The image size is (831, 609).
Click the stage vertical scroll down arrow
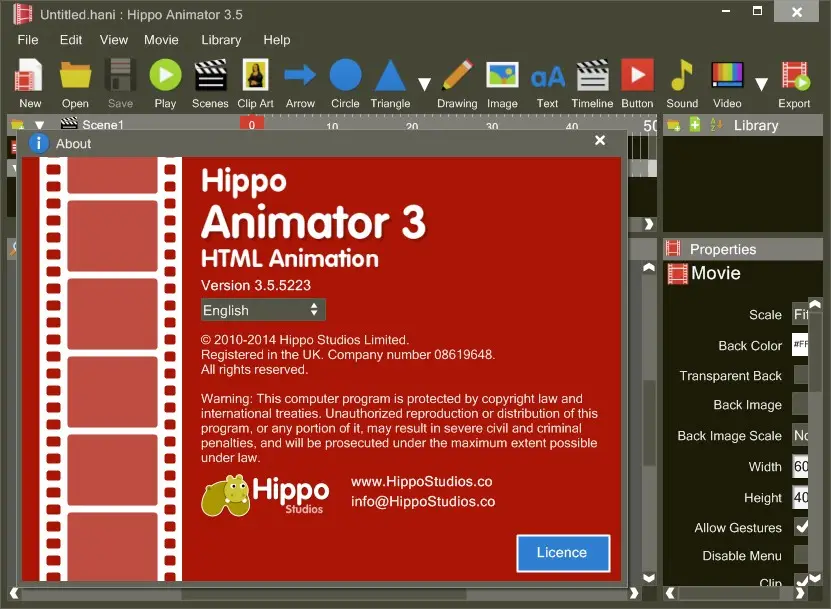pos(649,577)
